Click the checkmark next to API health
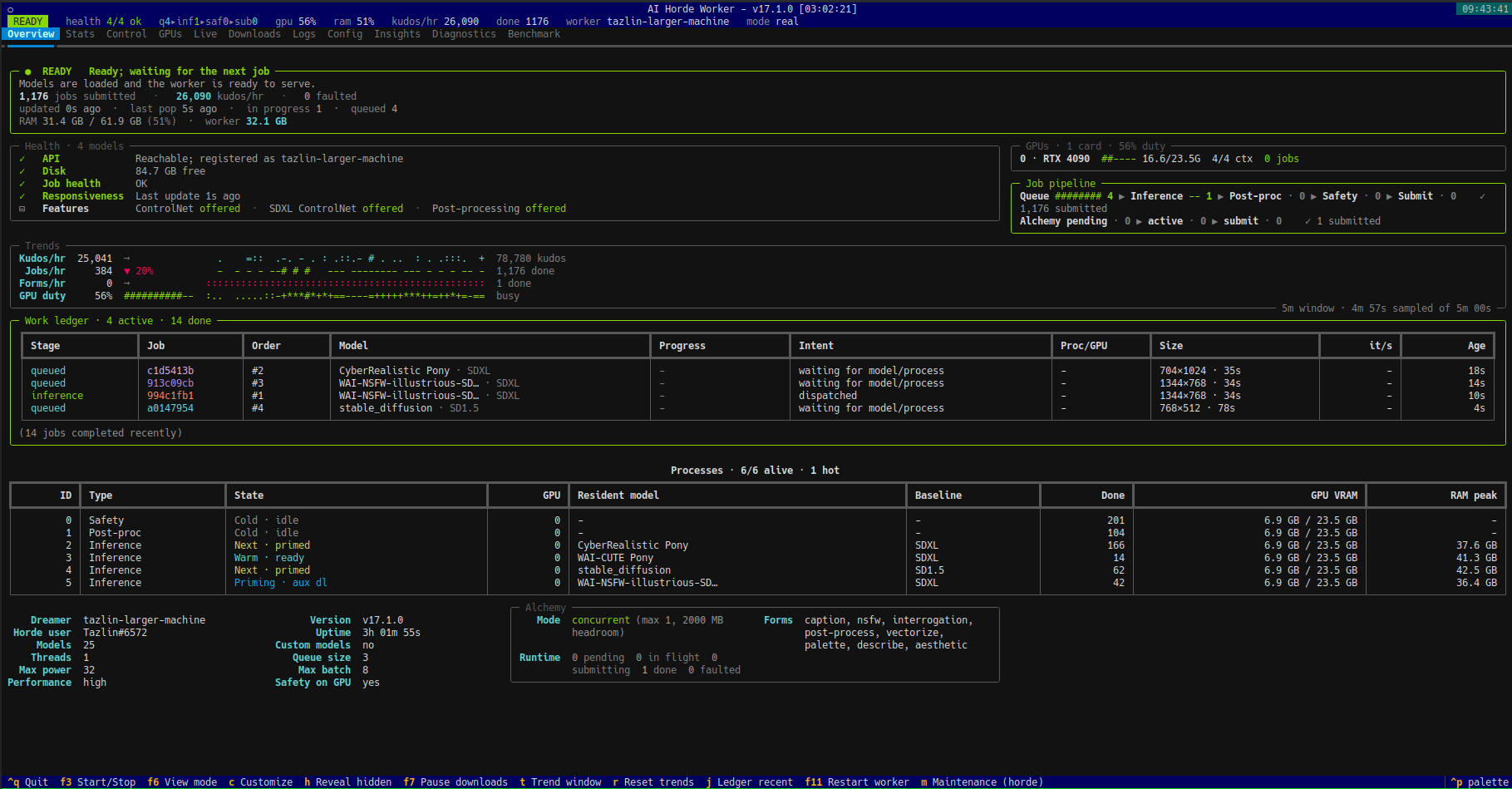Screen dimensions: 1512x789 (22, 159)
